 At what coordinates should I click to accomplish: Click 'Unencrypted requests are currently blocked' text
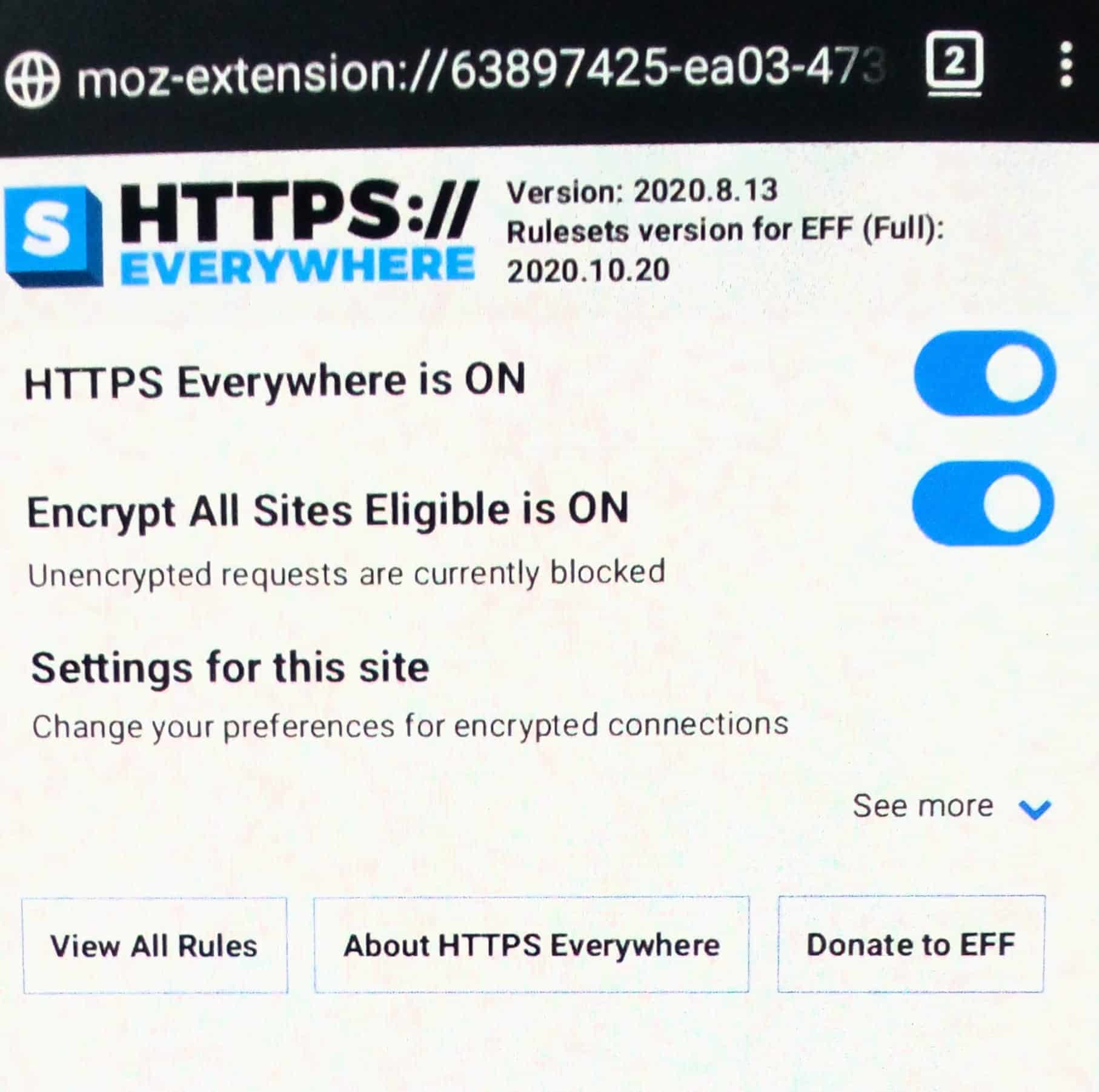coord(347,574)
